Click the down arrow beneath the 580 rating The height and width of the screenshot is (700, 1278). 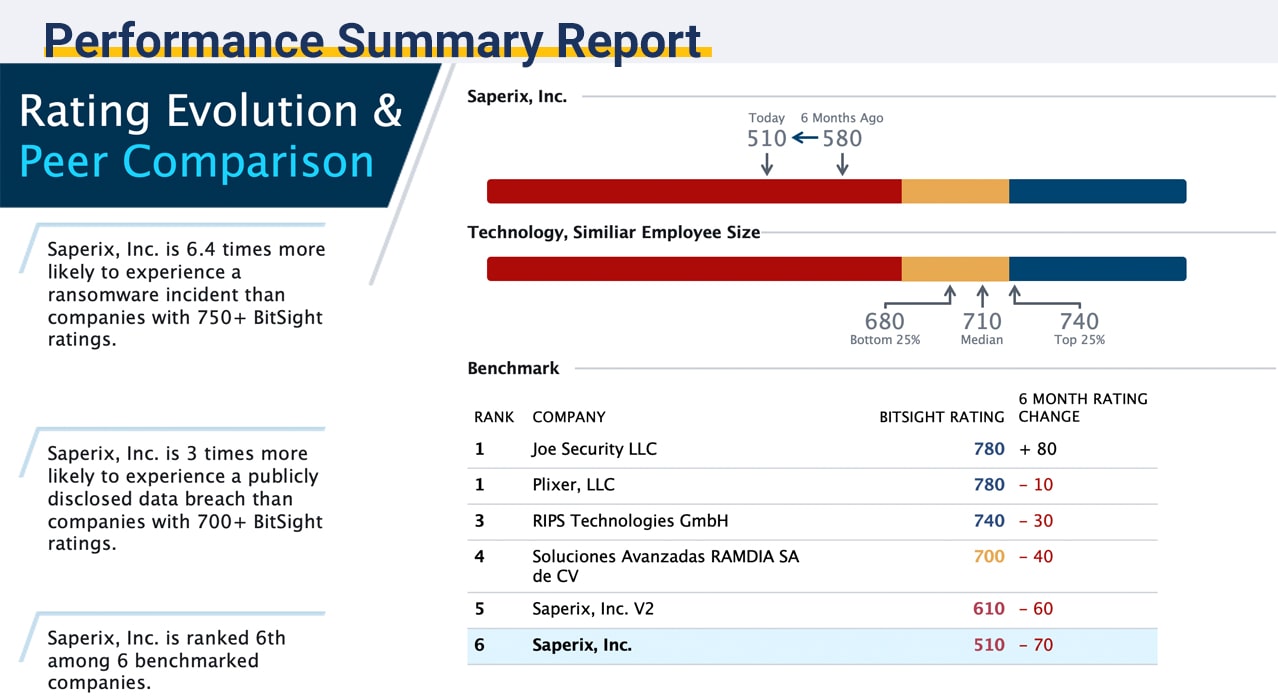point(842,164)
